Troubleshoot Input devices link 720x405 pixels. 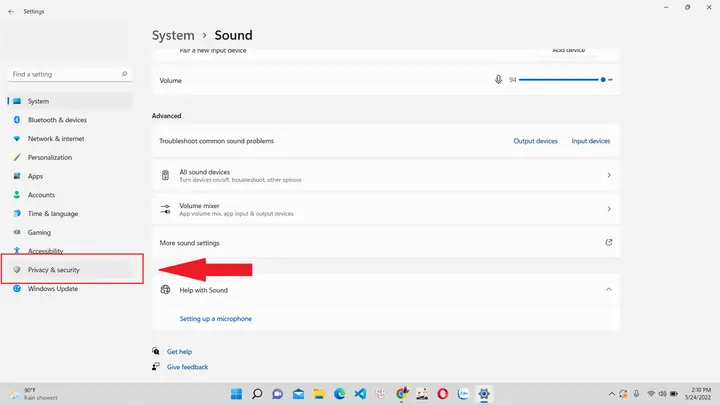tap(591, 141)
